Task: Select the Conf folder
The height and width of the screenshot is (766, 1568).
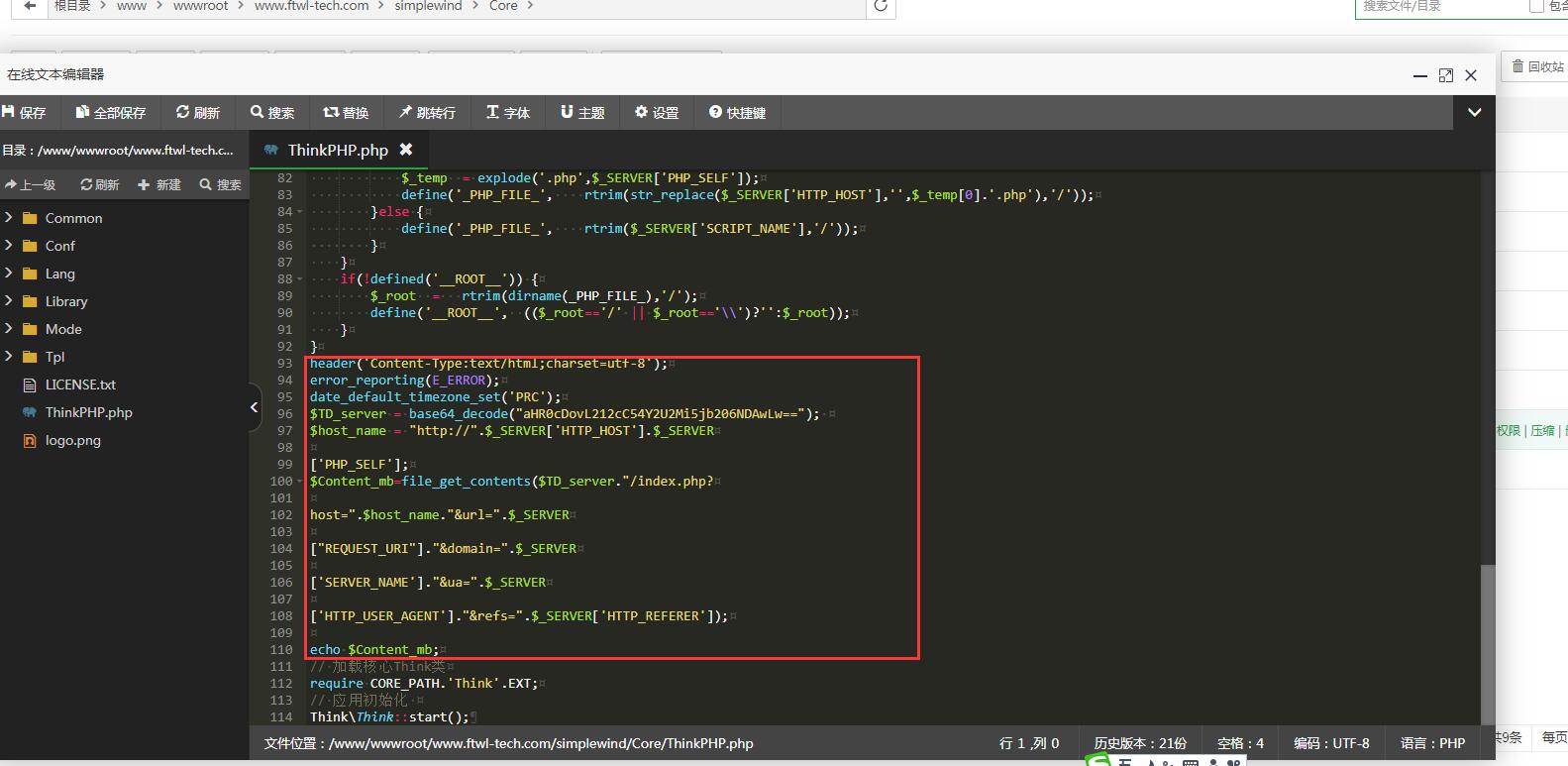Action: point(59,246)
